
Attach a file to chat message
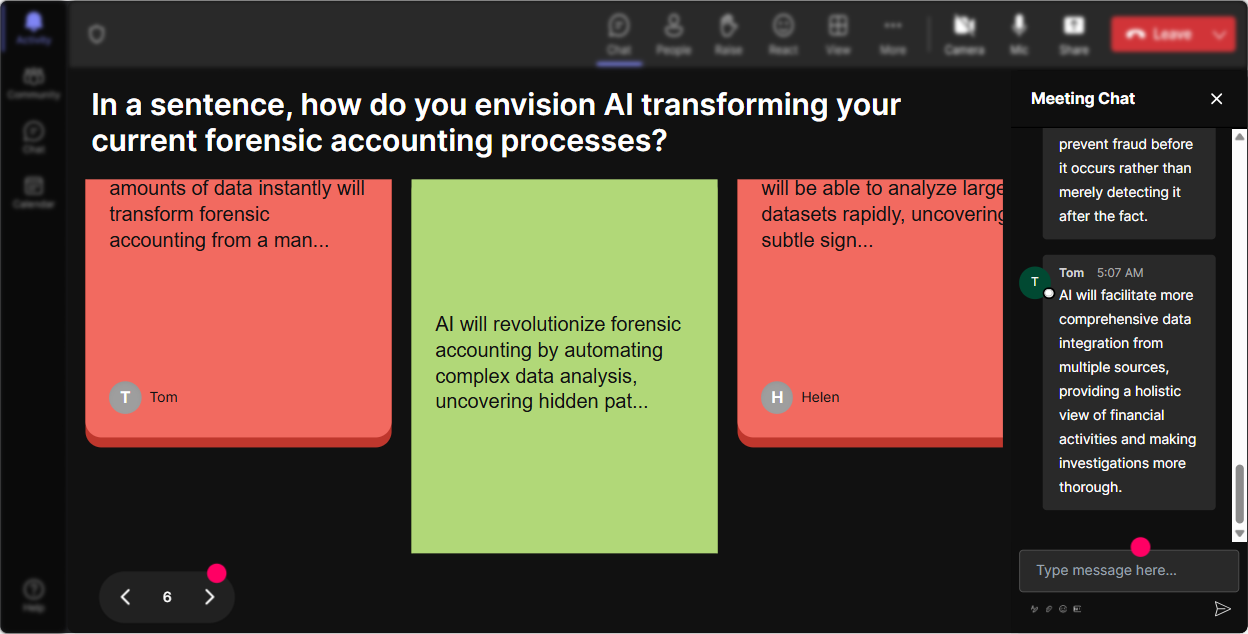1049,608
